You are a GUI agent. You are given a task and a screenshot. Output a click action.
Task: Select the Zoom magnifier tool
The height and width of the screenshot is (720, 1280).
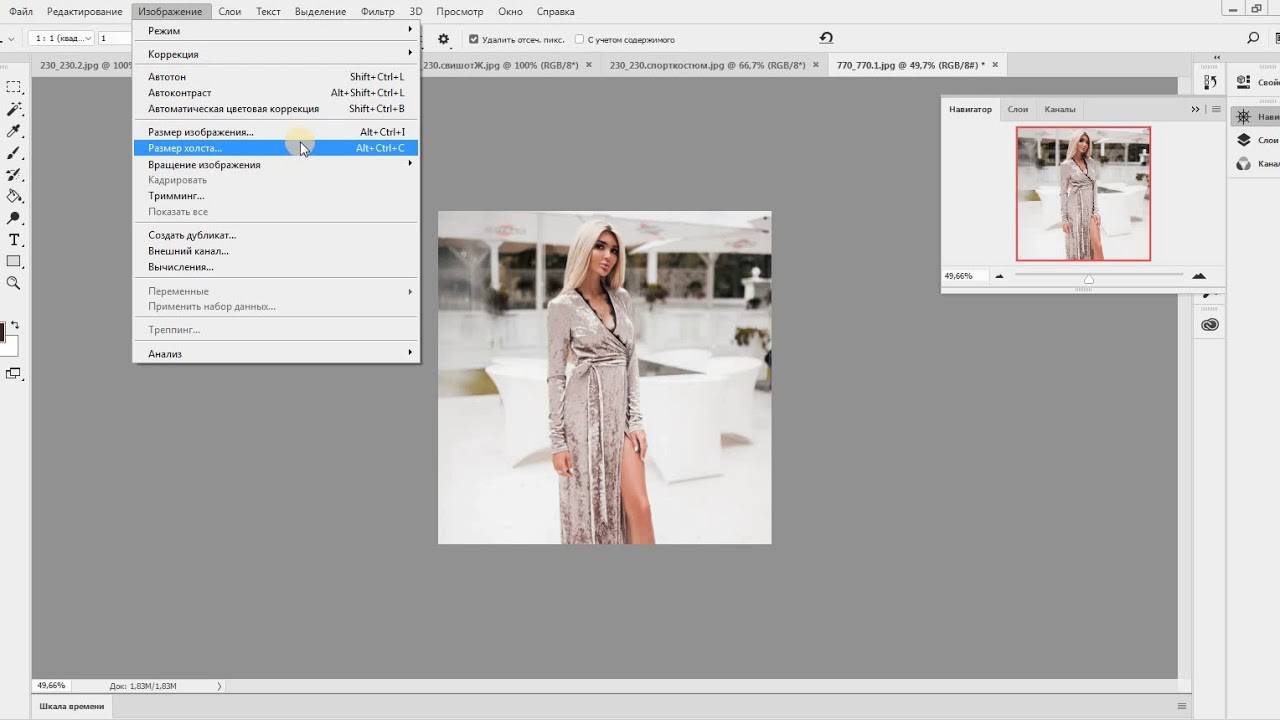pos(14,284)
